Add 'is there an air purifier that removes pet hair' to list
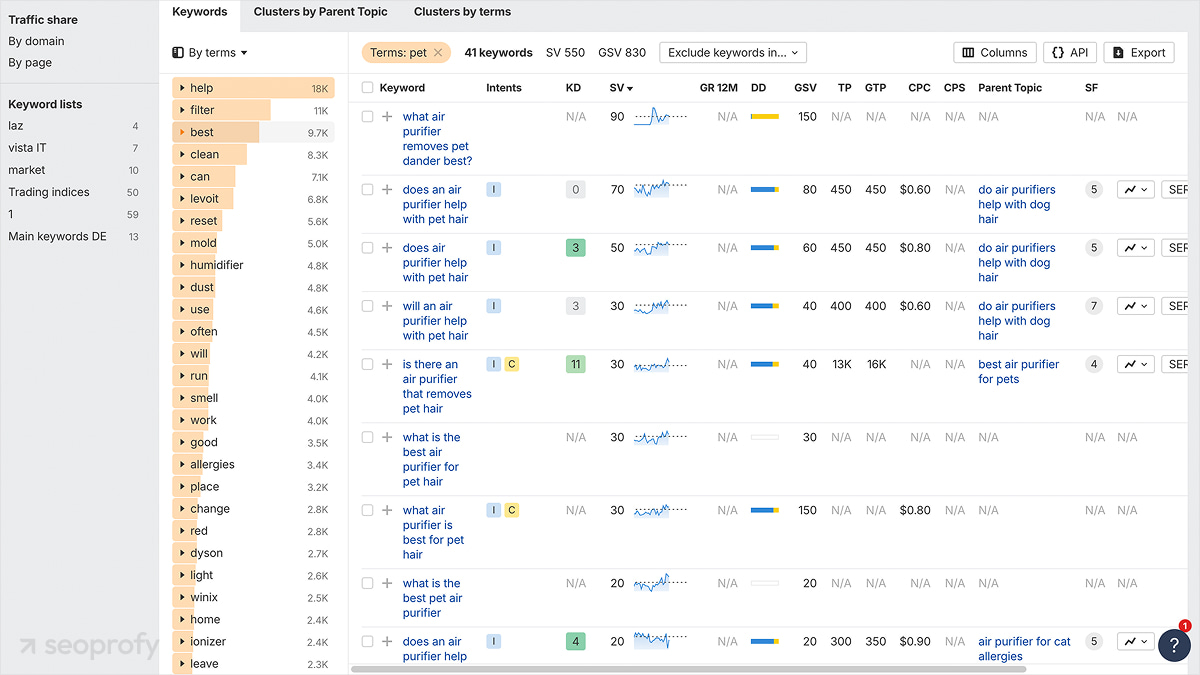Image resolution: width=1200 pixels, height=675 pixels. [387, 364]
